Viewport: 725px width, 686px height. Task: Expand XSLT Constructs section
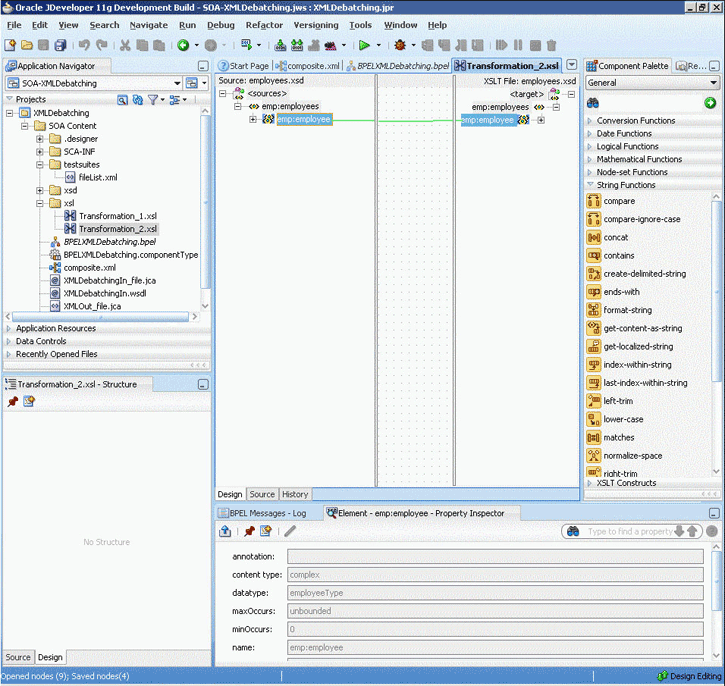[x=589, y=483]
